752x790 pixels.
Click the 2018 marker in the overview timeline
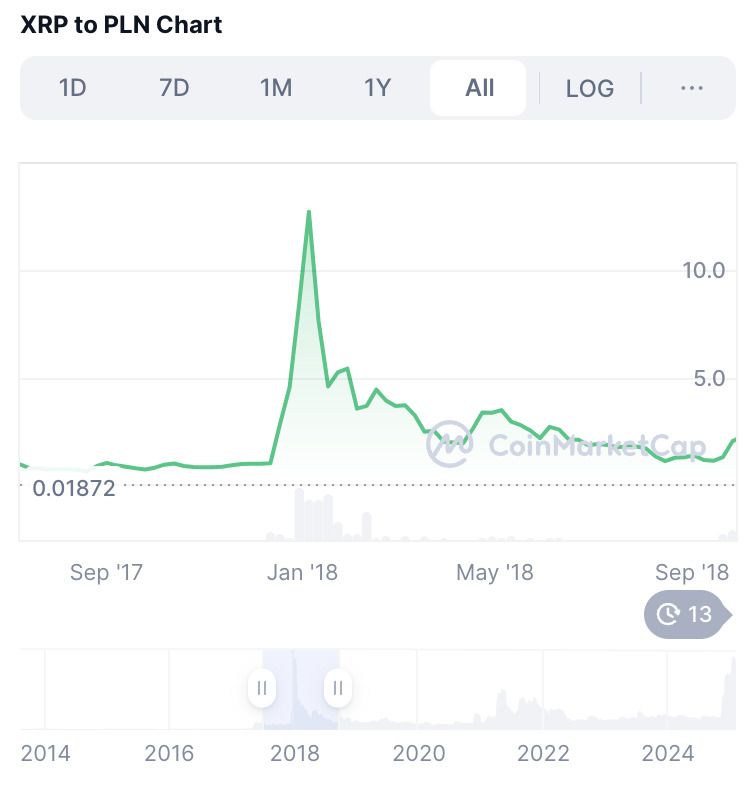[295, 754]
